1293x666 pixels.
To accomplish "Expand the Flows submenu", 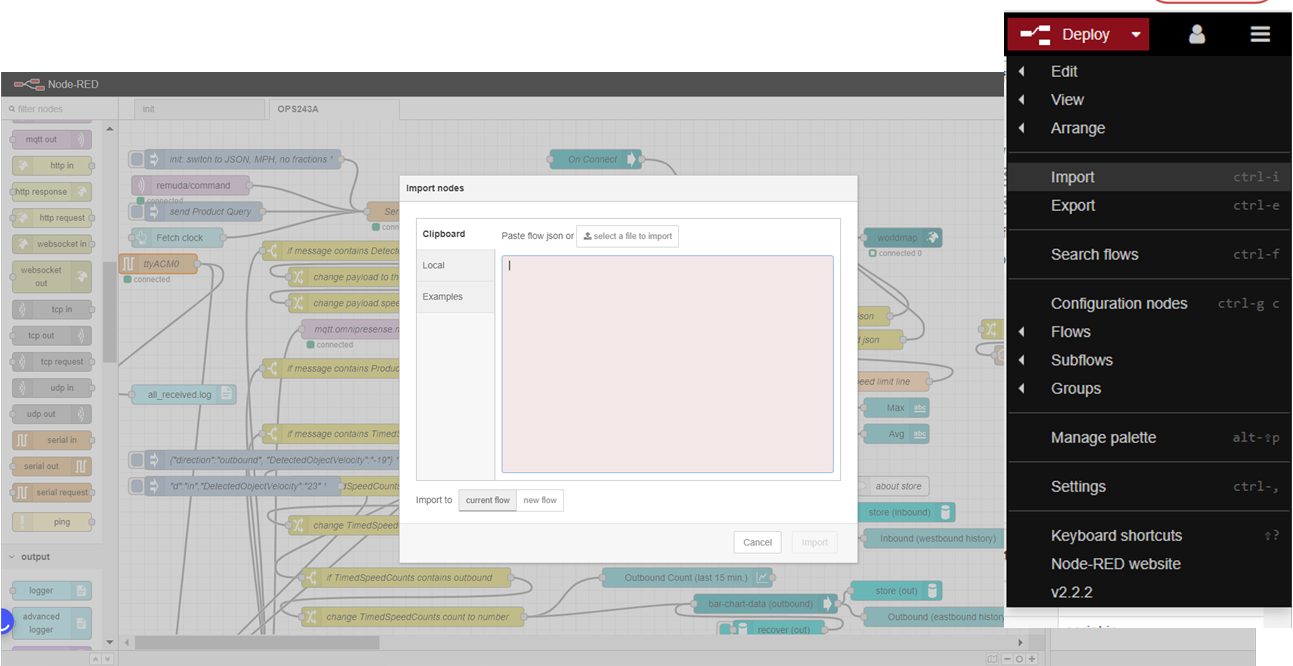I will [1148, 332].
